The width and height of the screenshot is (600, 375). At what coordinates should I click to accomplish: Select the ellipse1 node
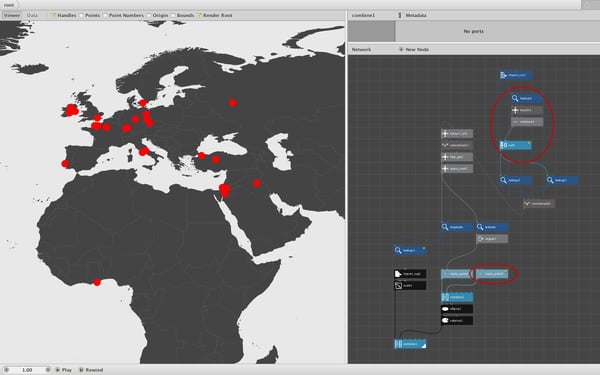[x=457, y=309]
